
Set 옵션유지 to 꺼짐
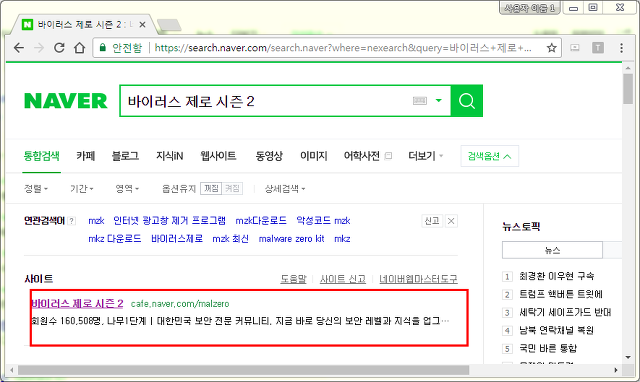tap(211, 188)
